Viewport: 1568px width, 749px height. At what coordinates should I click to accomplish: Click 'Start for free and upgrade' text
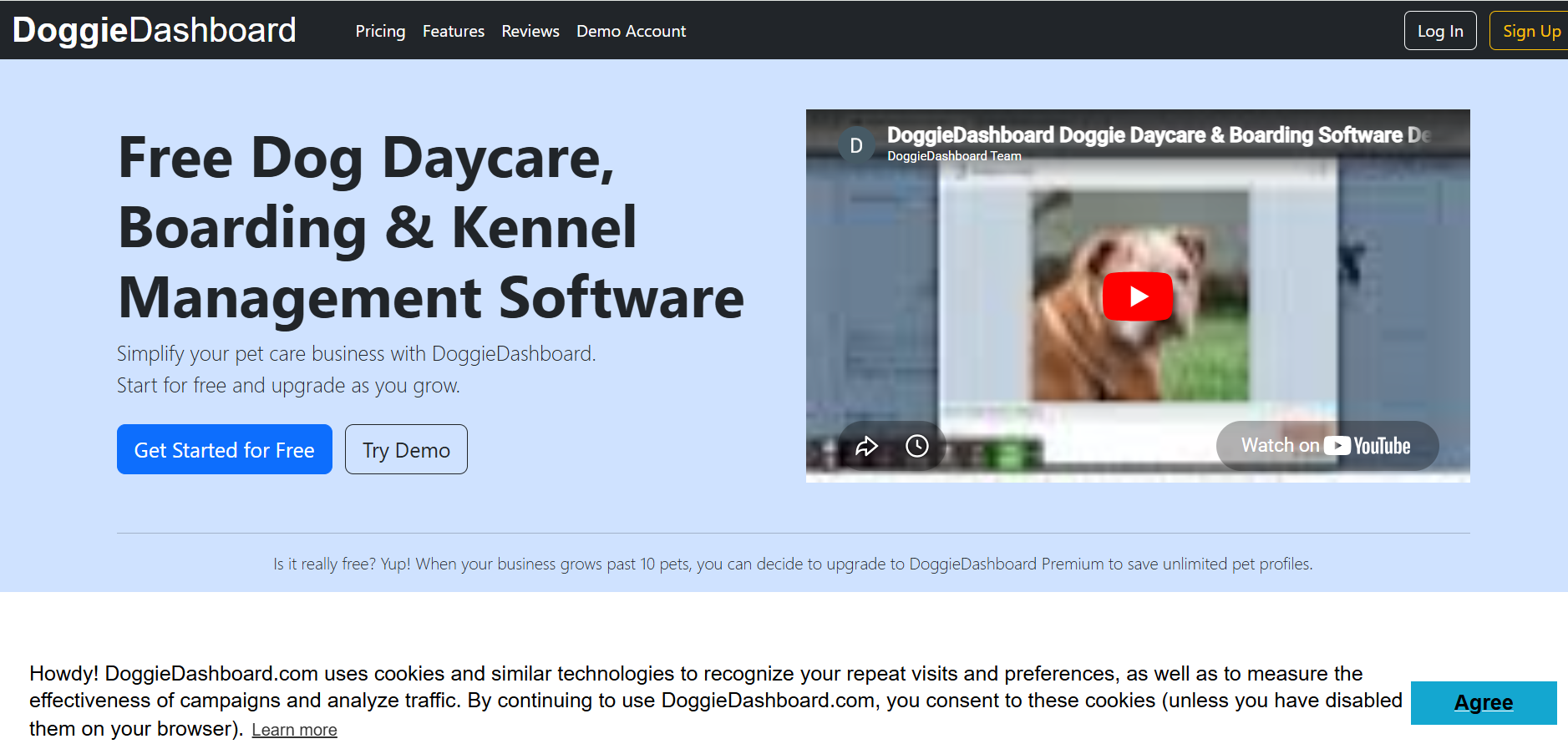pyautogui.click(x=288, y=386)
